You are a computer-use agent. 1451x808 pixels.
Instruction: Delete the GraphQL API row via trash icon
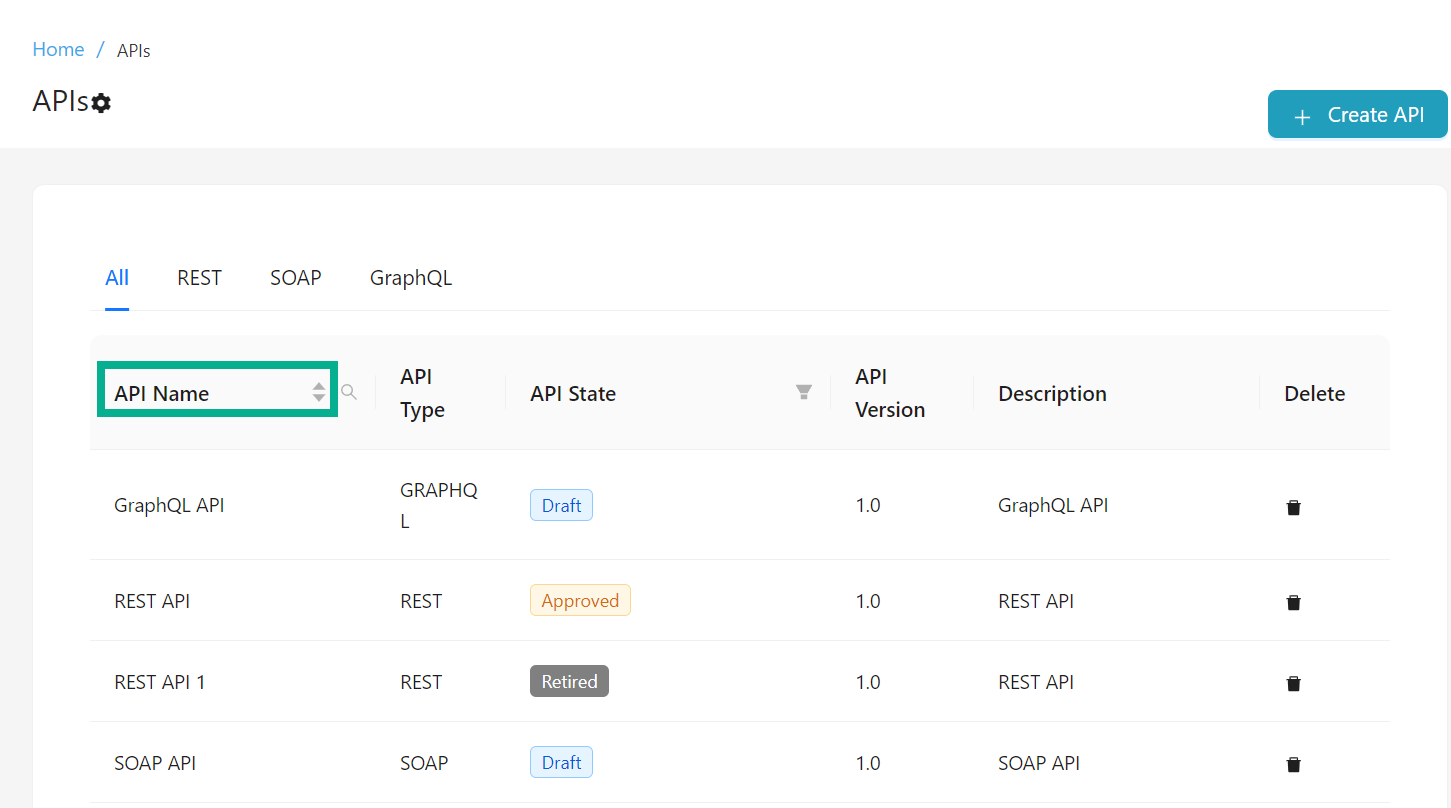pyautogui.click(x=1293, y=507)
